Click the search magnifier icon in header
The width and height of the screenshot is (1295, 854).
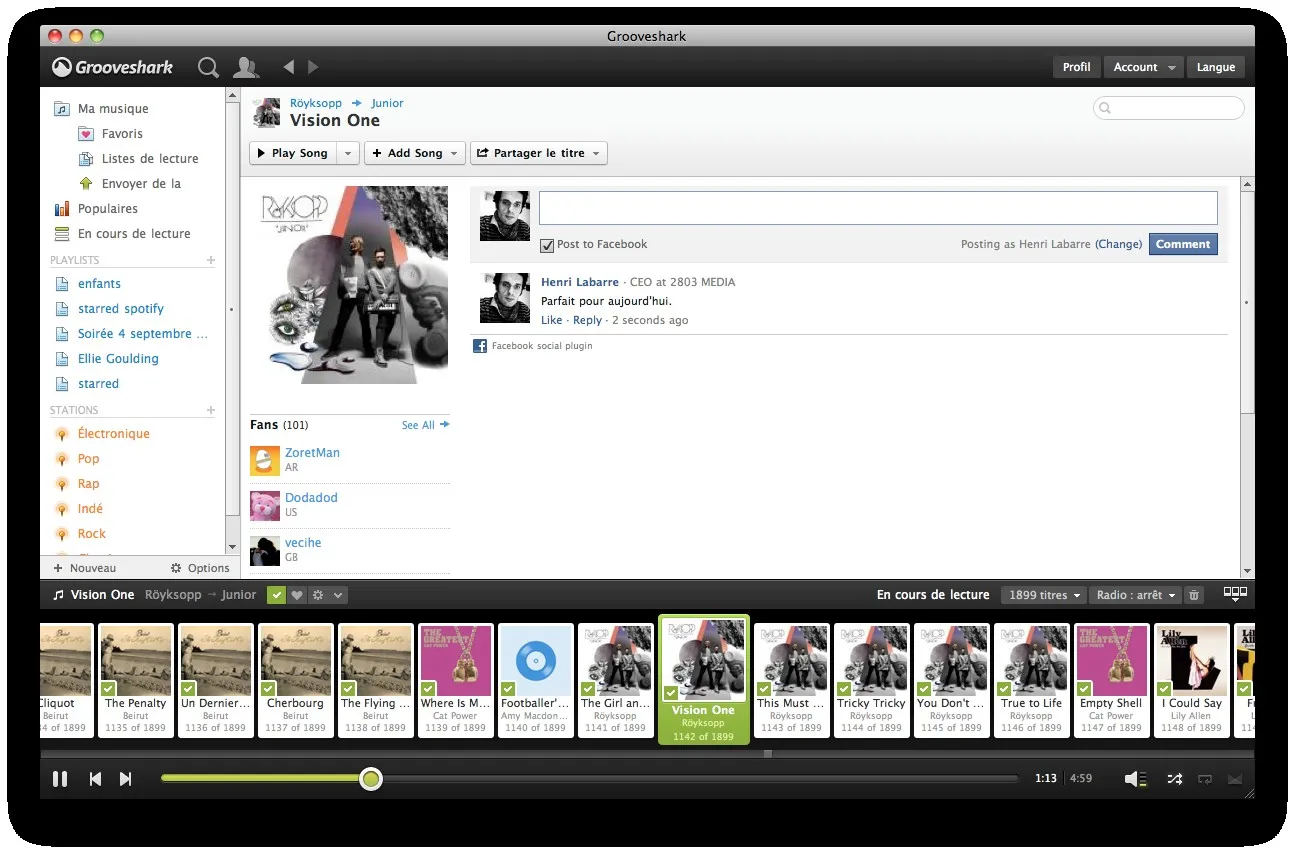pos(208,67)
